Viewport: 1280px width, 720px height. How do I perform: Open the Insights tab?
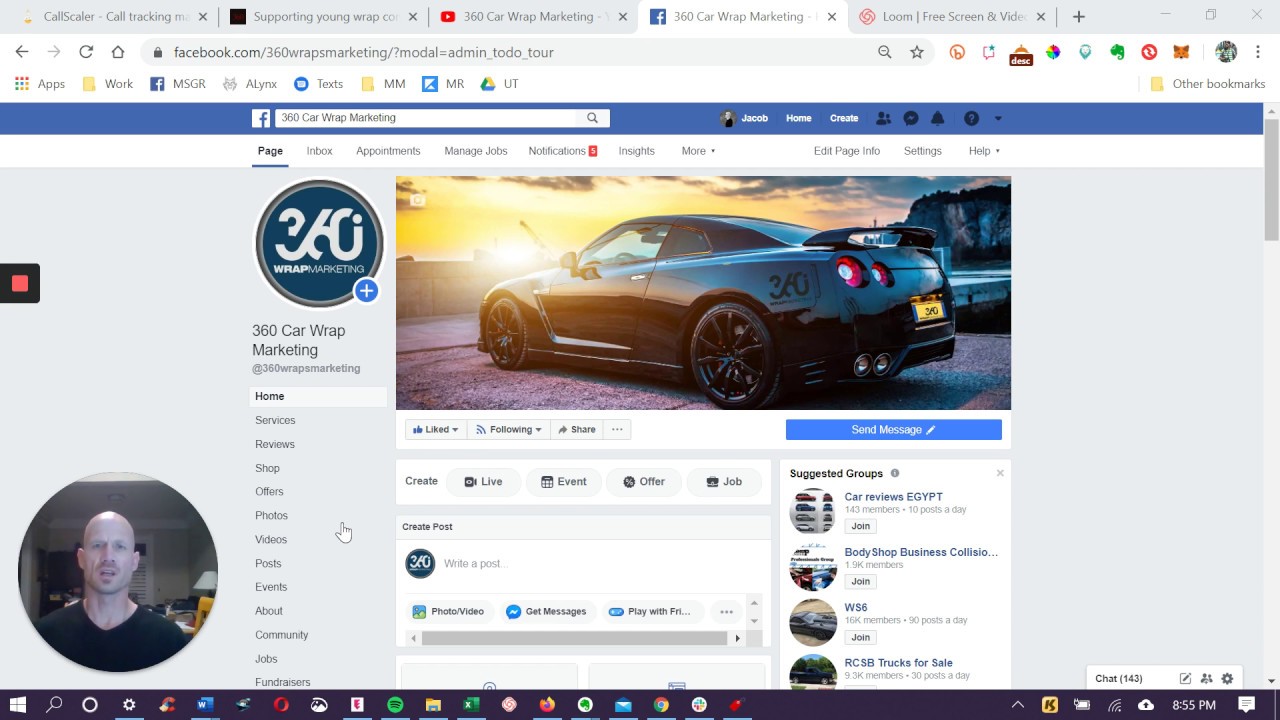pyautogui.click(x=636, y=151)
